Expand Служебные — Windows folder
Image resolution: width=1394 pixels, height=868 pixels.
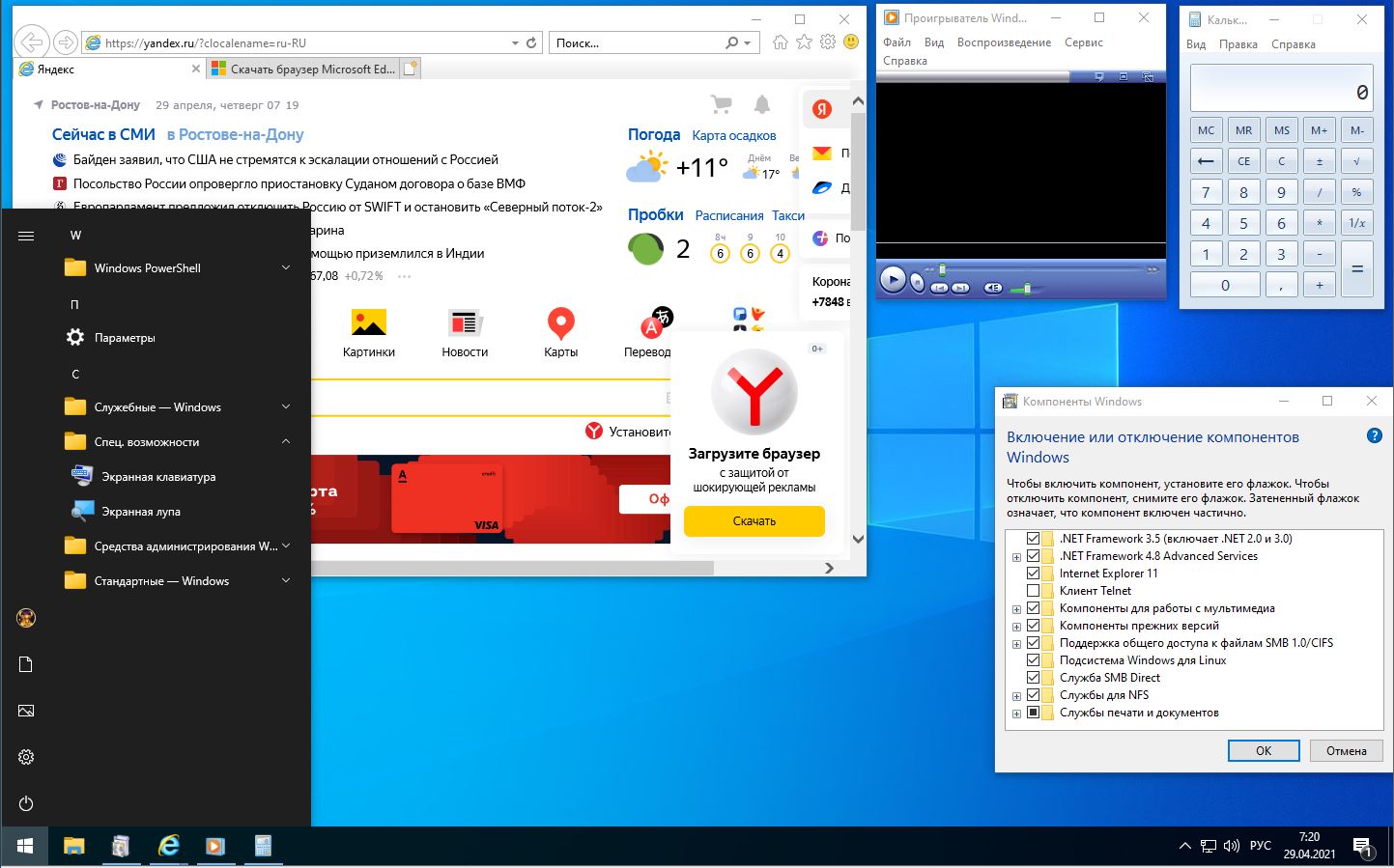point(286,406)
